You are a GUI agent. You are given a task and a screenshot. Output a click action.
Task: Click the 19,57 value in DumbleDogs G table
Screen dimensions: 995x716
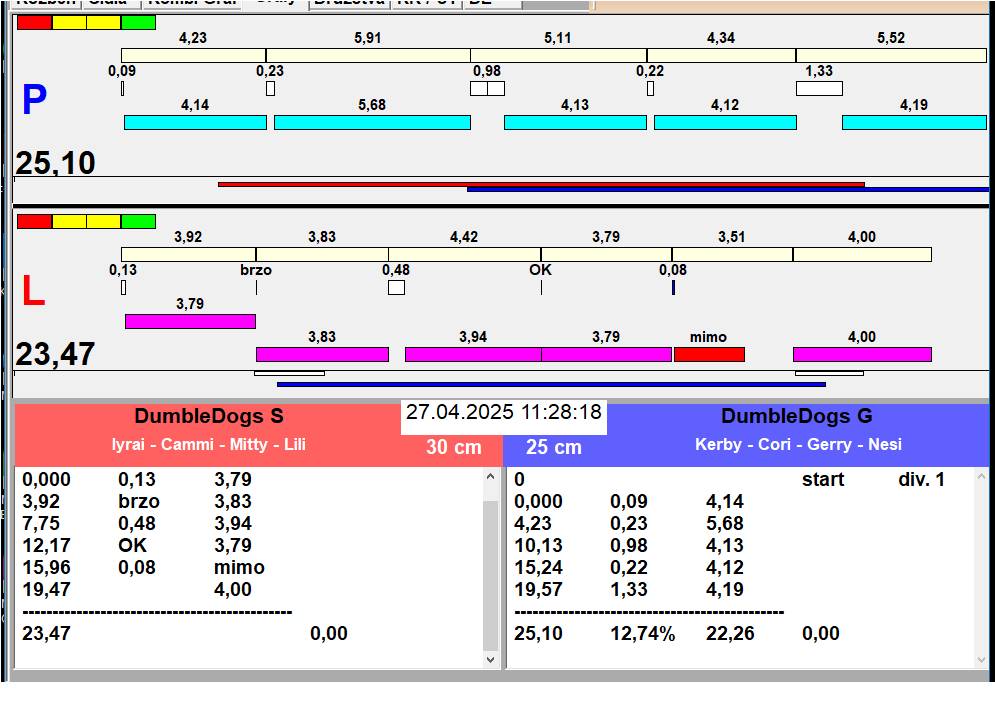coord(538,589)
